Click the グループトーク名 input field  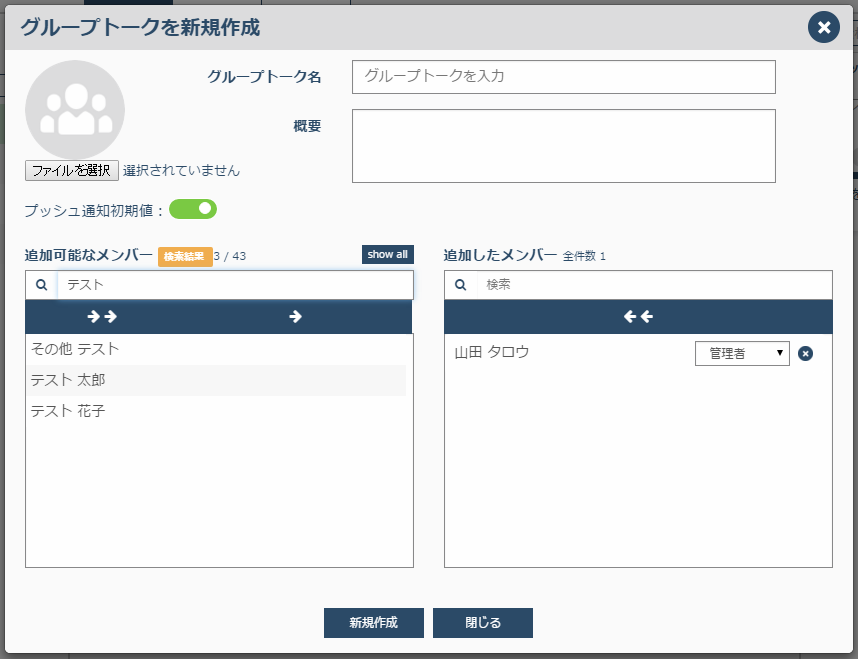tap(564, 77)
